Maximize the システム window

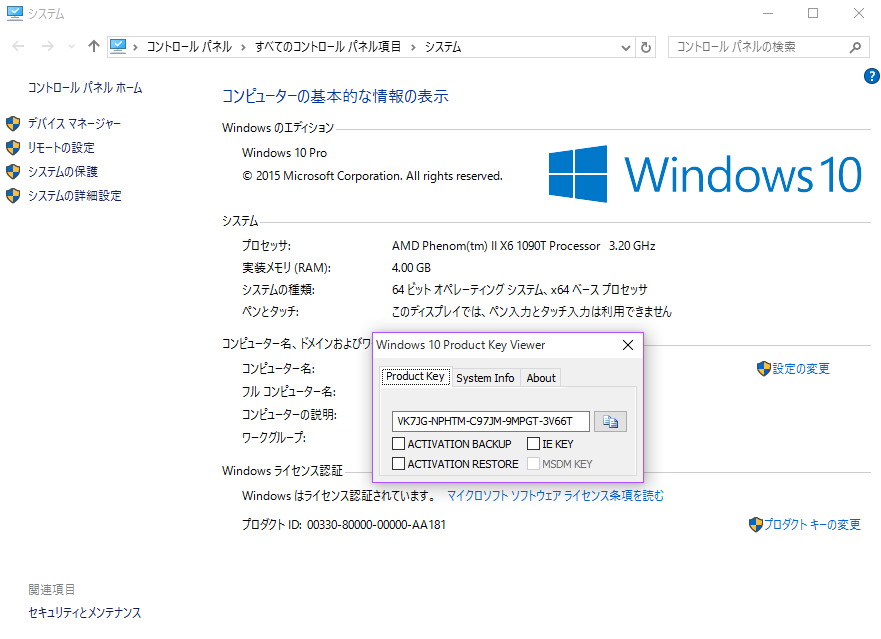point(812,13)
